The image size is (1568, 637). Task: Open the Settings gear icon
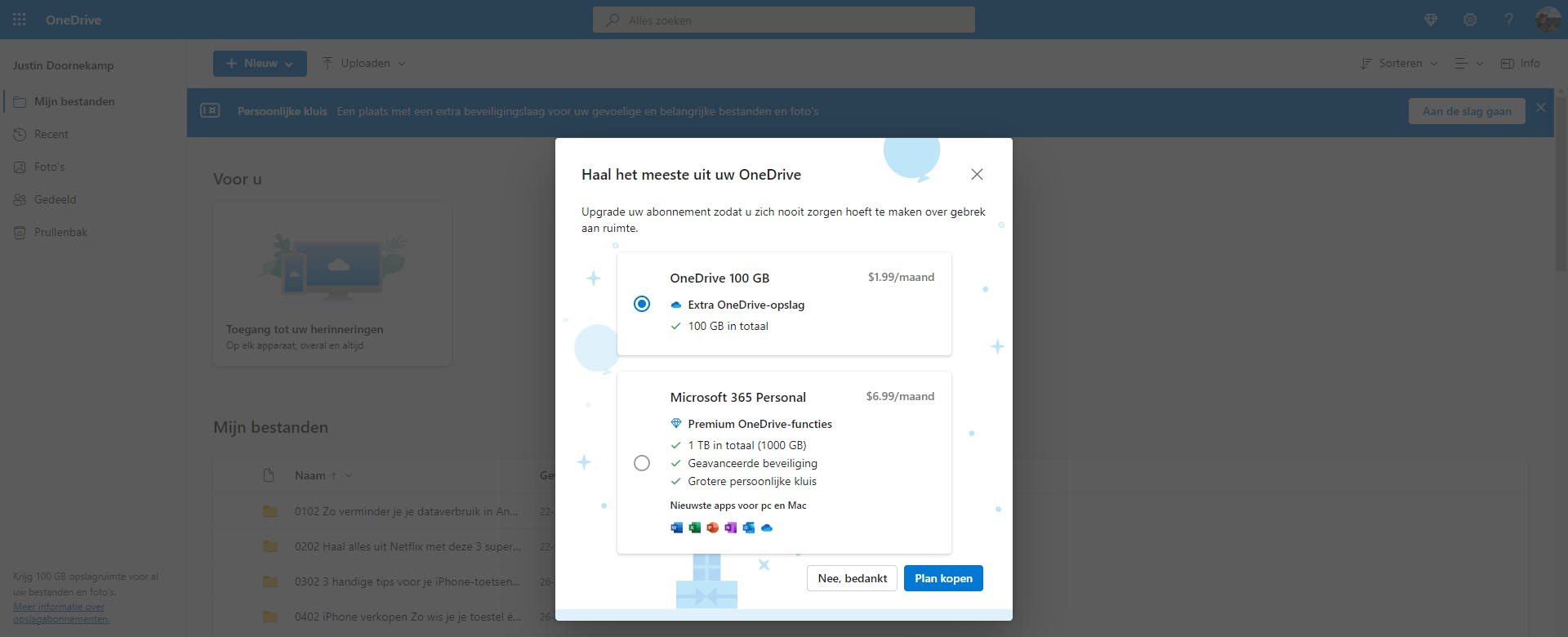(x=1470, y=20)
